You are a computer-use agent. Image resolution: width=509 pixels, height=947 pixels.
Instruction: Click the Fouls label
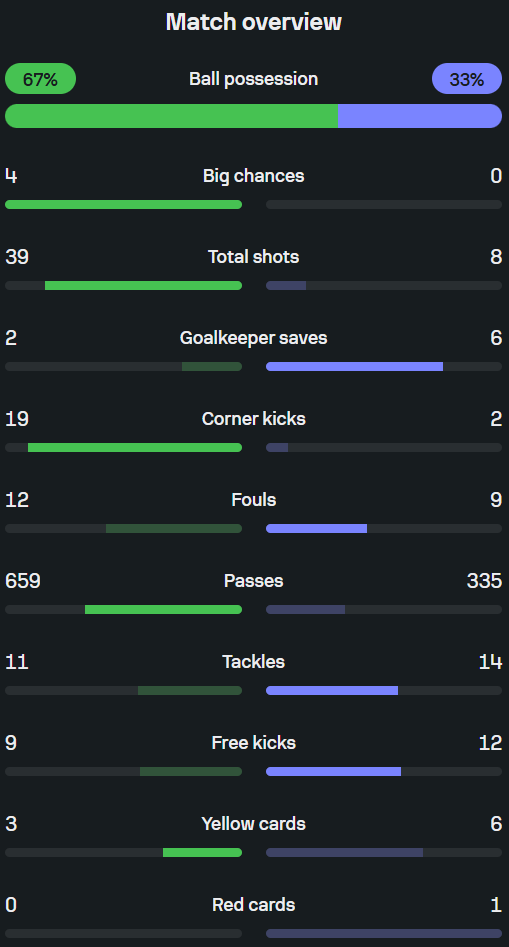coord(254,499)
